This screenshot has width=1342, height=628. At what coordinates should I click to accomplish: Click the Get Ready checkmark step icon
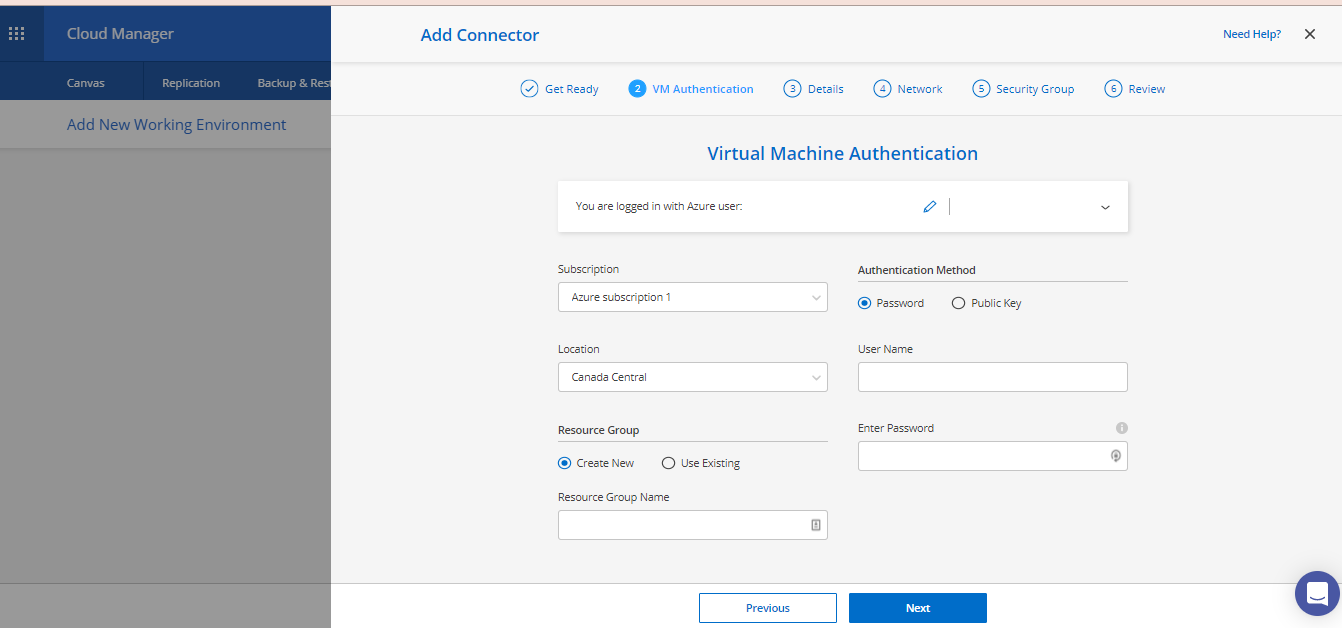tap(529, 89)
